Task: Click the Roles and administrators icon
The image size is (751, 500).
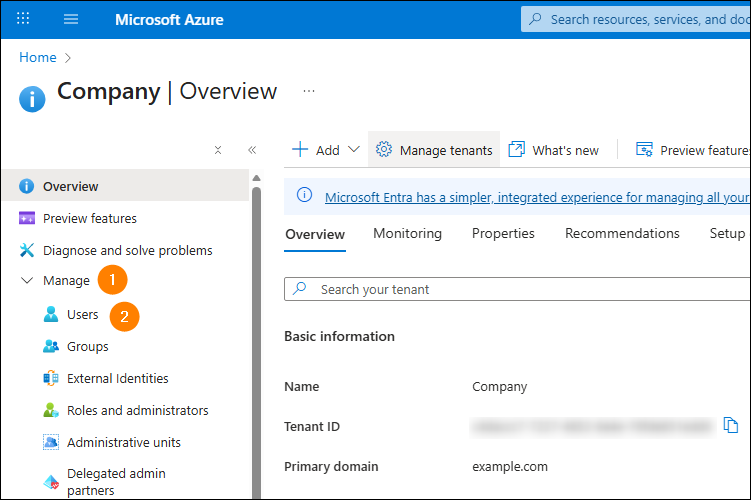Action: (x=51, y=410)
